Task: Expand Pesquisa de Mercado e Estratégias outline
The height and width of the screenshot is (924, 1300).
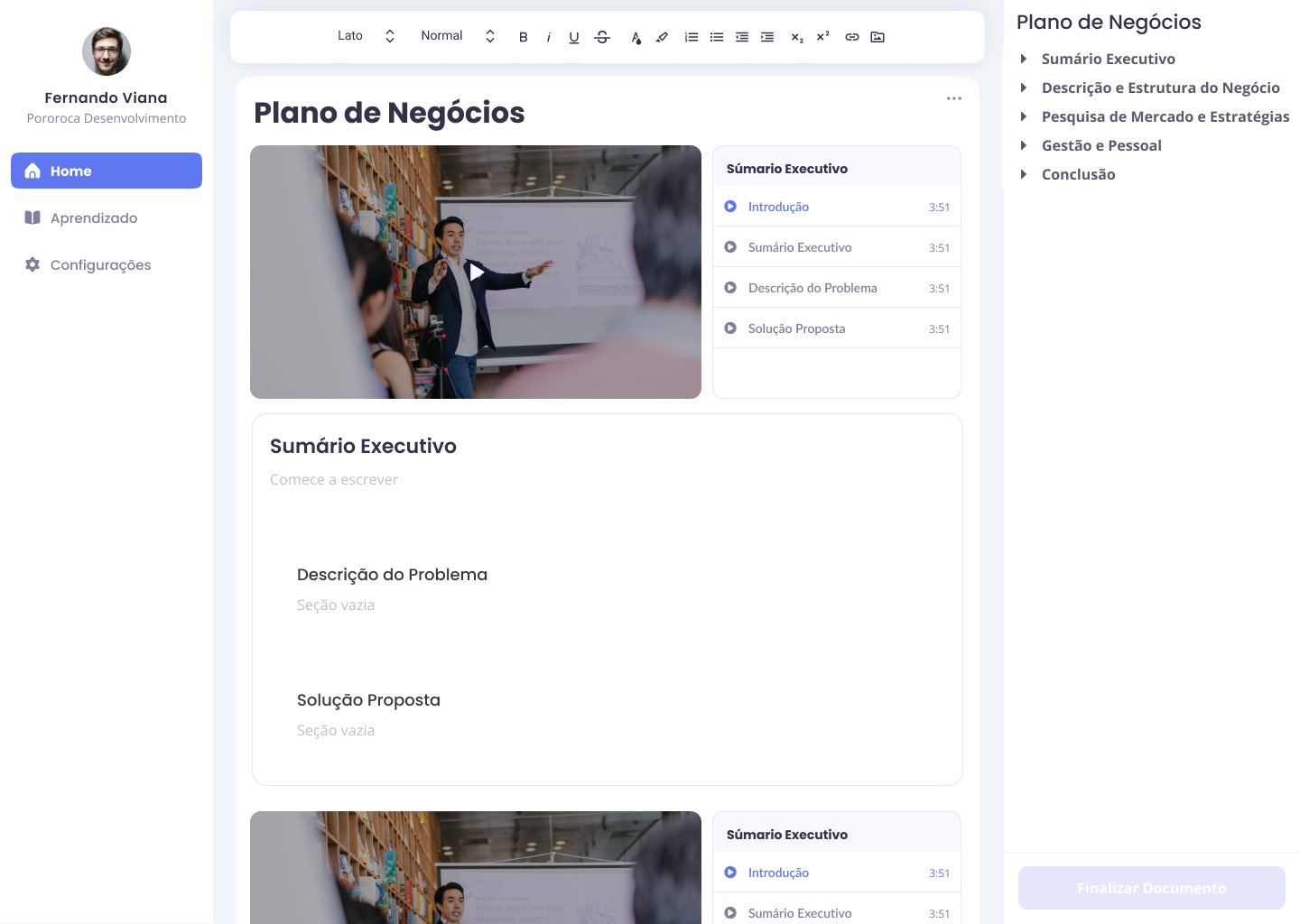Action: 1023,116
